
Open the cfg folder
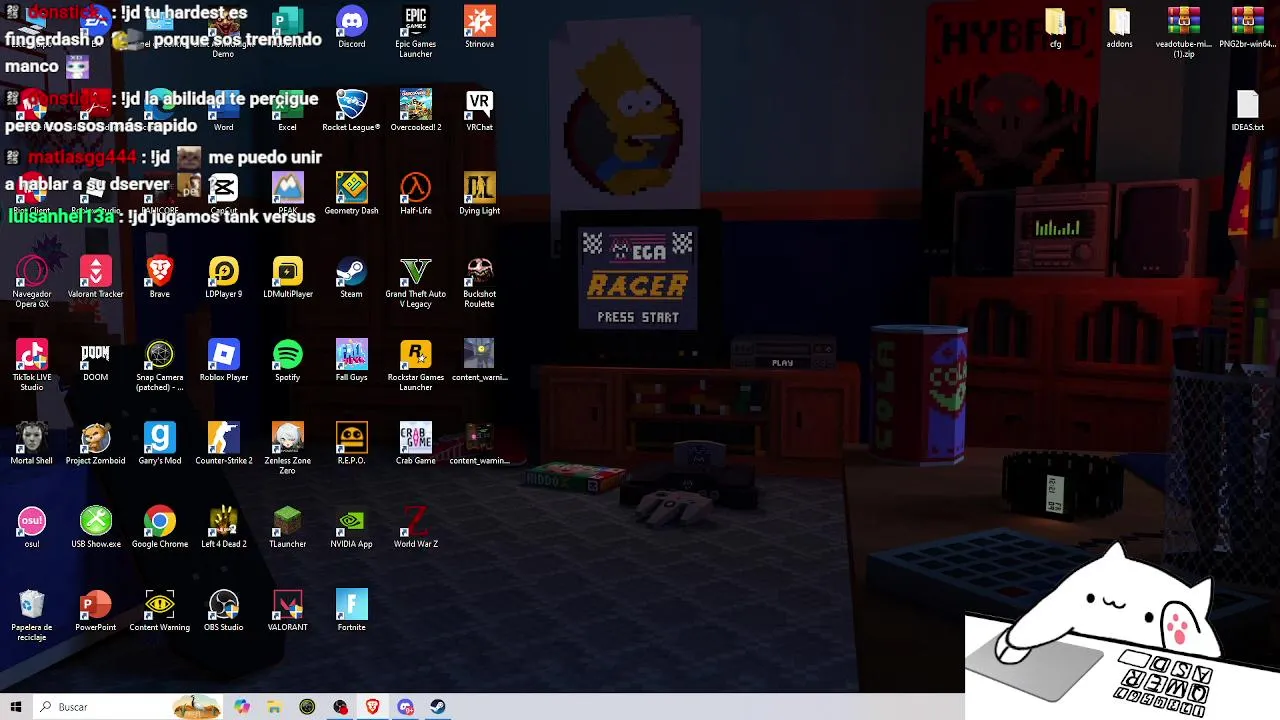click(x=1055, y=27)
